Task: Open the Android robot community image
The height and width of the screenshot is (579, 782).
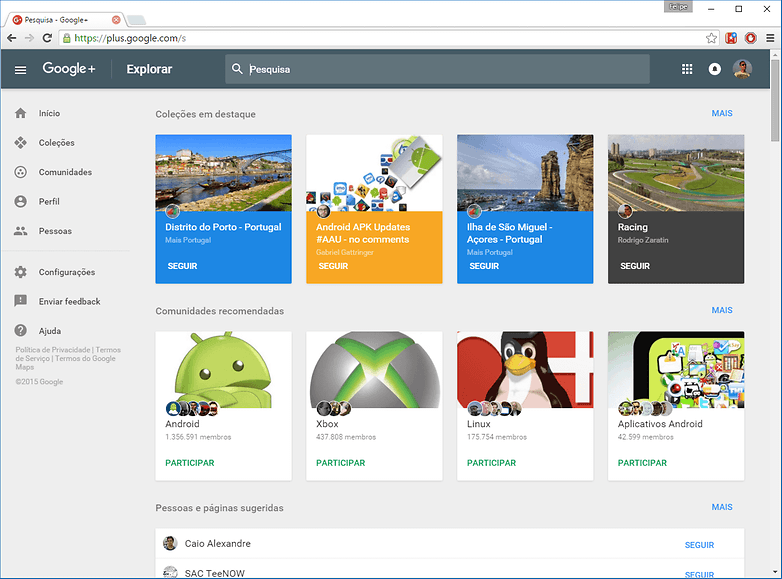Action: tap(223, 370)
